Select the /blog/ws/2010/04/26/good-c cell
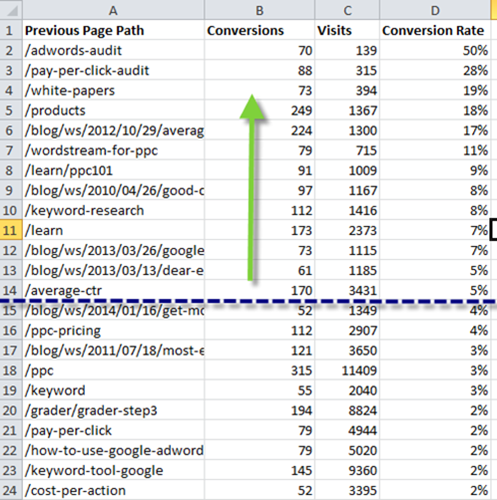Screen dimensions: 497x500 pos(113,190)
